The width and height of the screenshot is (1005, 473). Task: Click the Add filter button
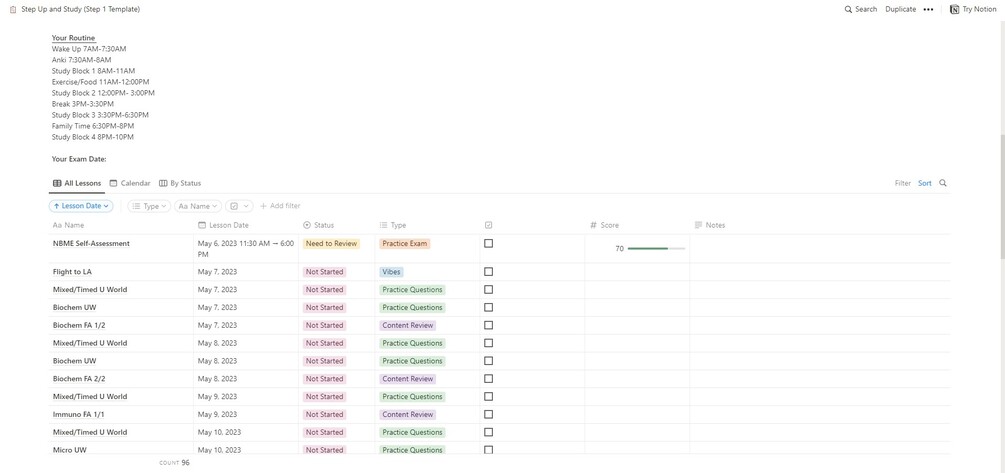click(x=280, y=206)
